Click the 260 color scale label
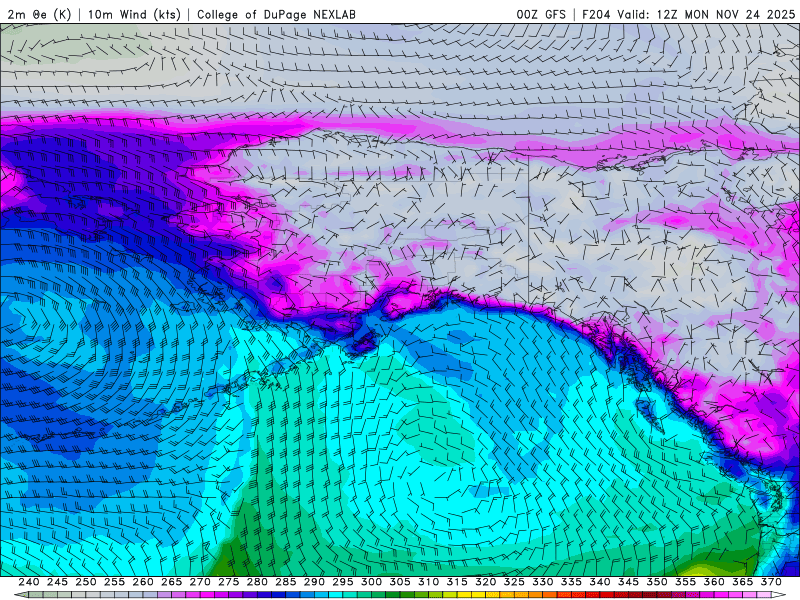Screen dimensions: 800x600 point(143,582)
